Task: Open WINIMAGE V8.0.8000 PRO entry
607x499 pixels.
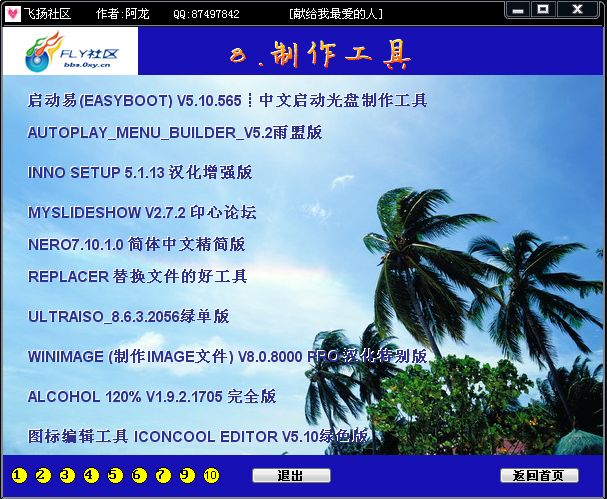Action: click(227, 356)
